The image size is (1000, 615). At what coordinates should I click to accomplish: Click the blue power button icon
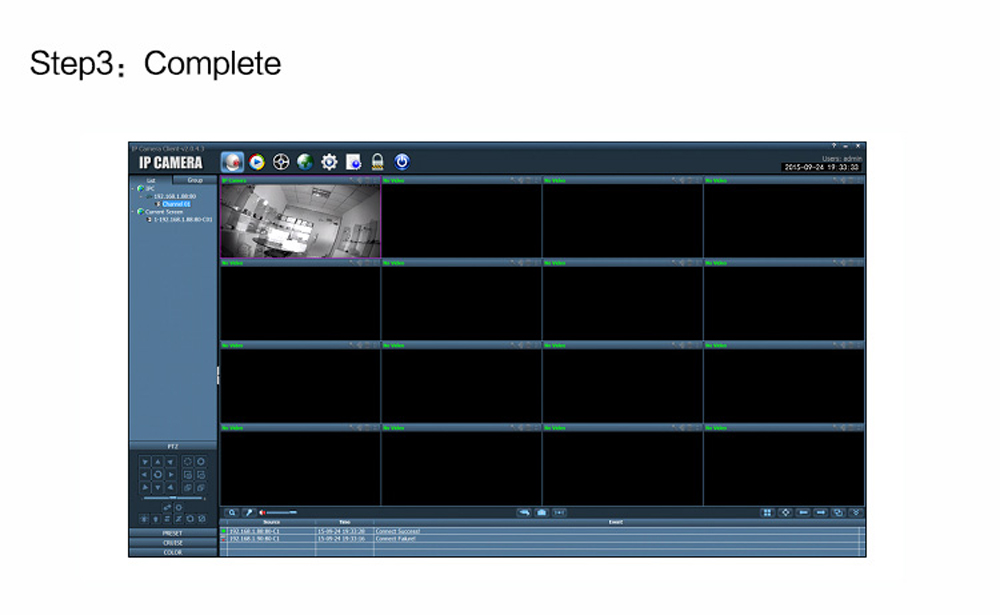point(402,161)
